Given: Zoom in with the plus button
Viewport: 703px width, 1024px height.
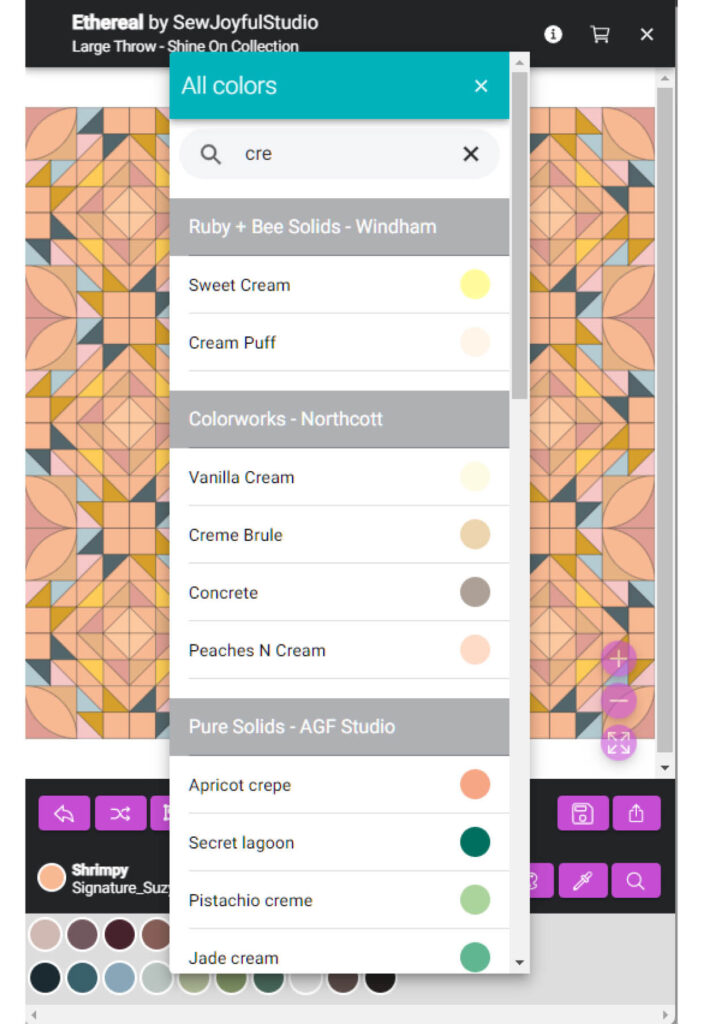Looking at the screenshot, I should [618, 659].
